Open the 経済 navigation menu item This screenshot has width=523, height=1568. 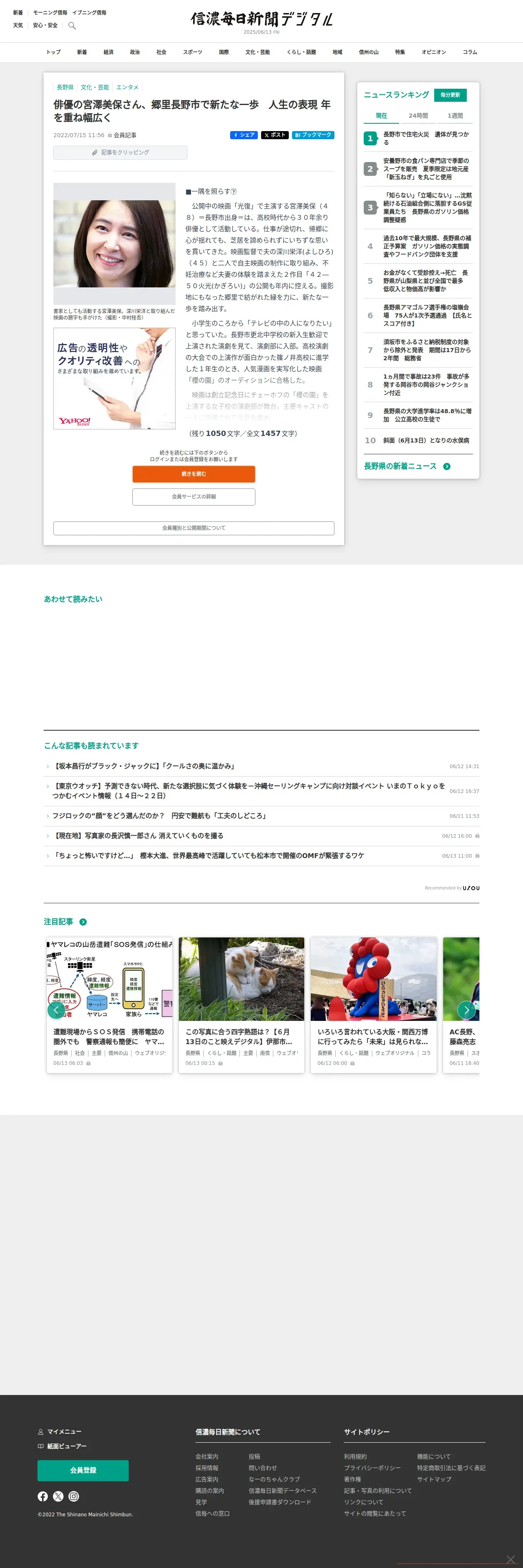pyautogui.click(x=108, y=53)
